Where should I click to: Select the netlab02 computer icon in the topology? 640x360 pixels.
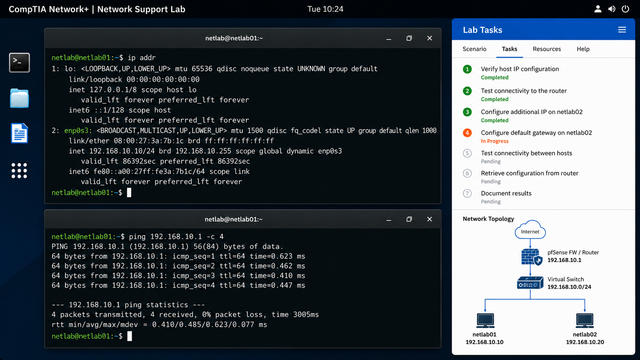click(x=584, y=320)
